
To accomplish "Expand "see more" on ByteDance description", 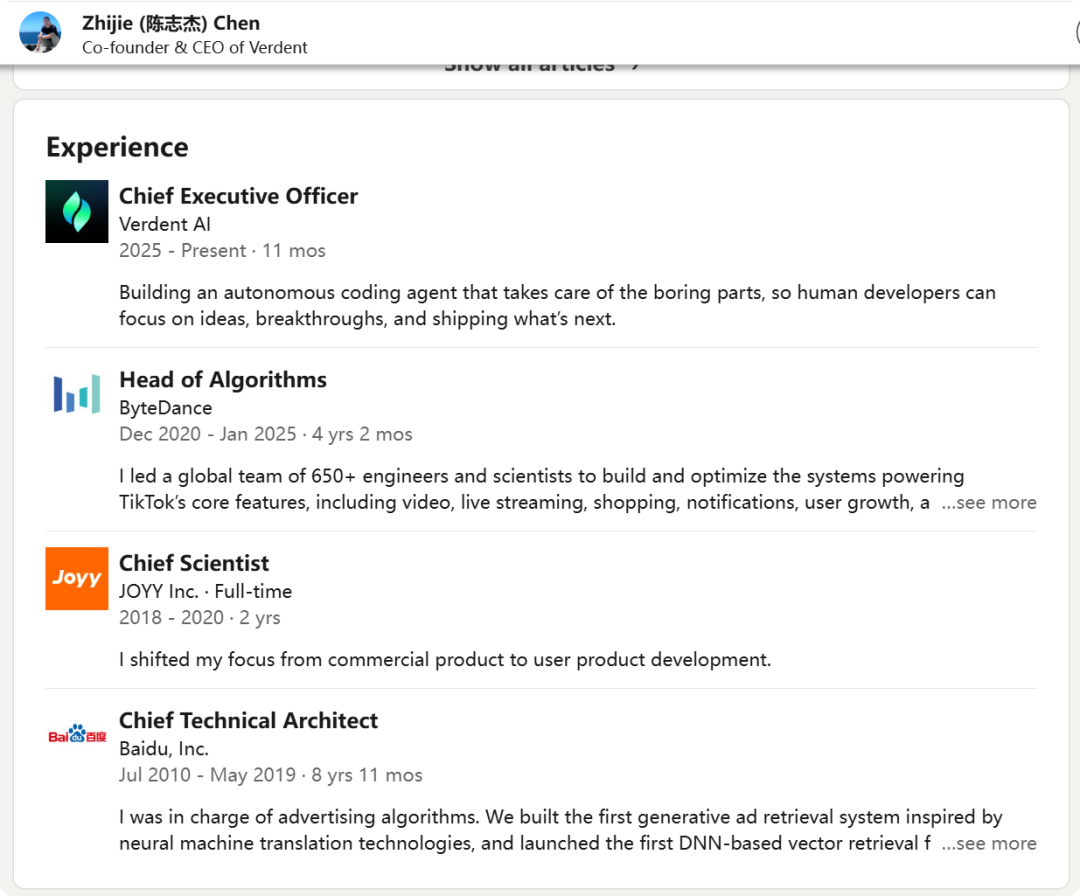I will 988,503.
